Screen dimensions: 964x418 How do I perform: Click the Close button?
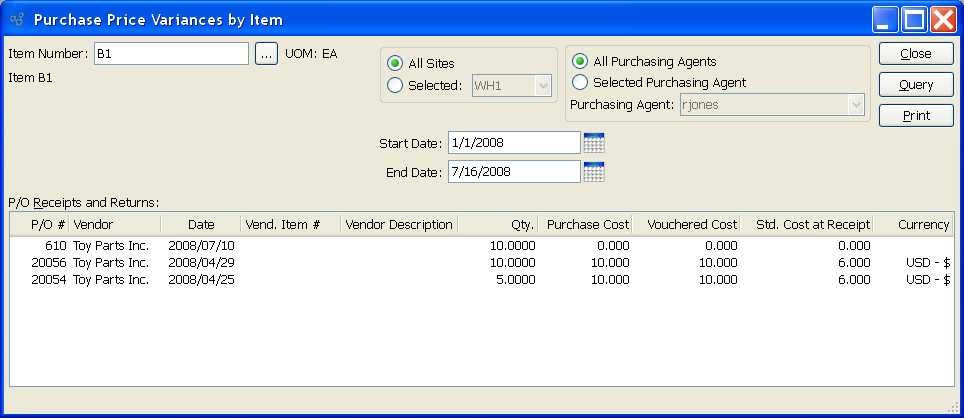pos(916,54)
